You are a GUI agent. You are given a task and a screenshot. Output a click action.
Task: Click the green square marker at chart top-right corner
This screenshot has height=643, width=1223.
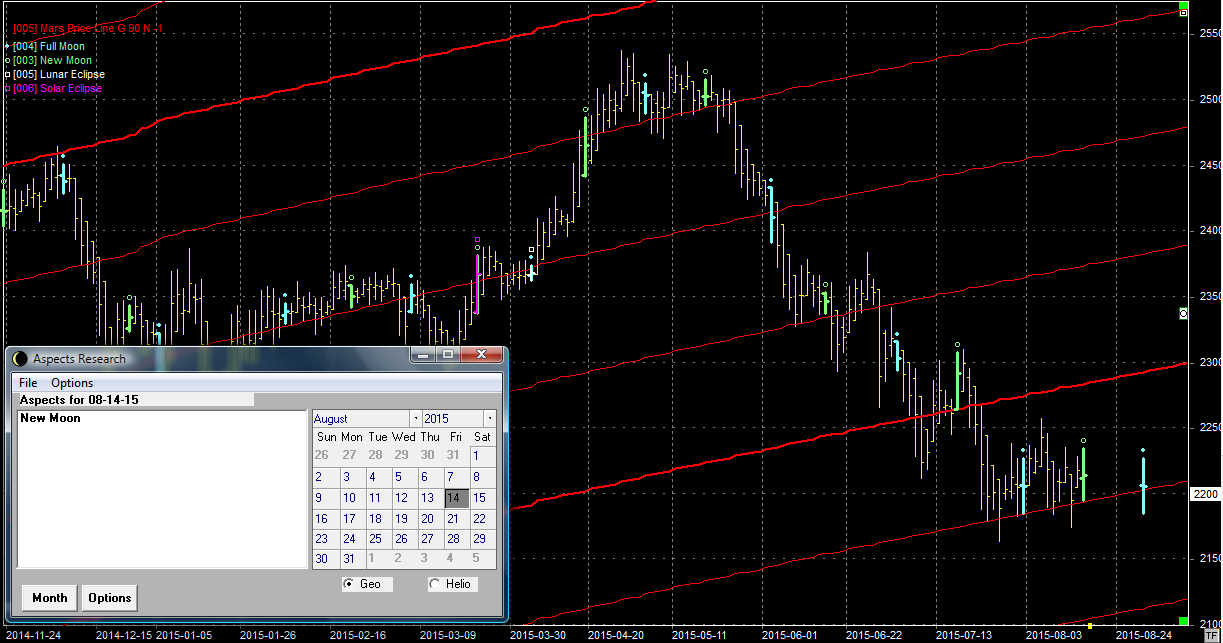coord(1184,6)
